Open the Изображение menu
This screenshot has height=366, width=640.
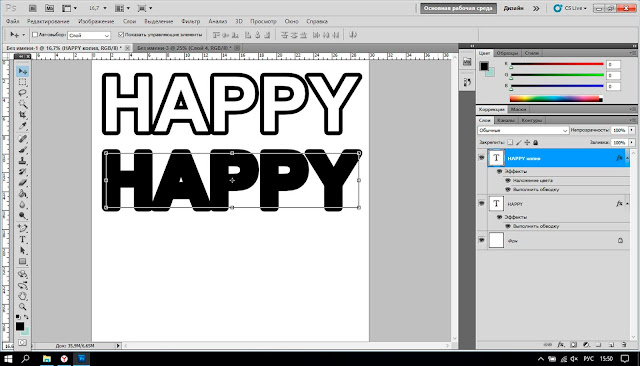click(x=96, y=21)
